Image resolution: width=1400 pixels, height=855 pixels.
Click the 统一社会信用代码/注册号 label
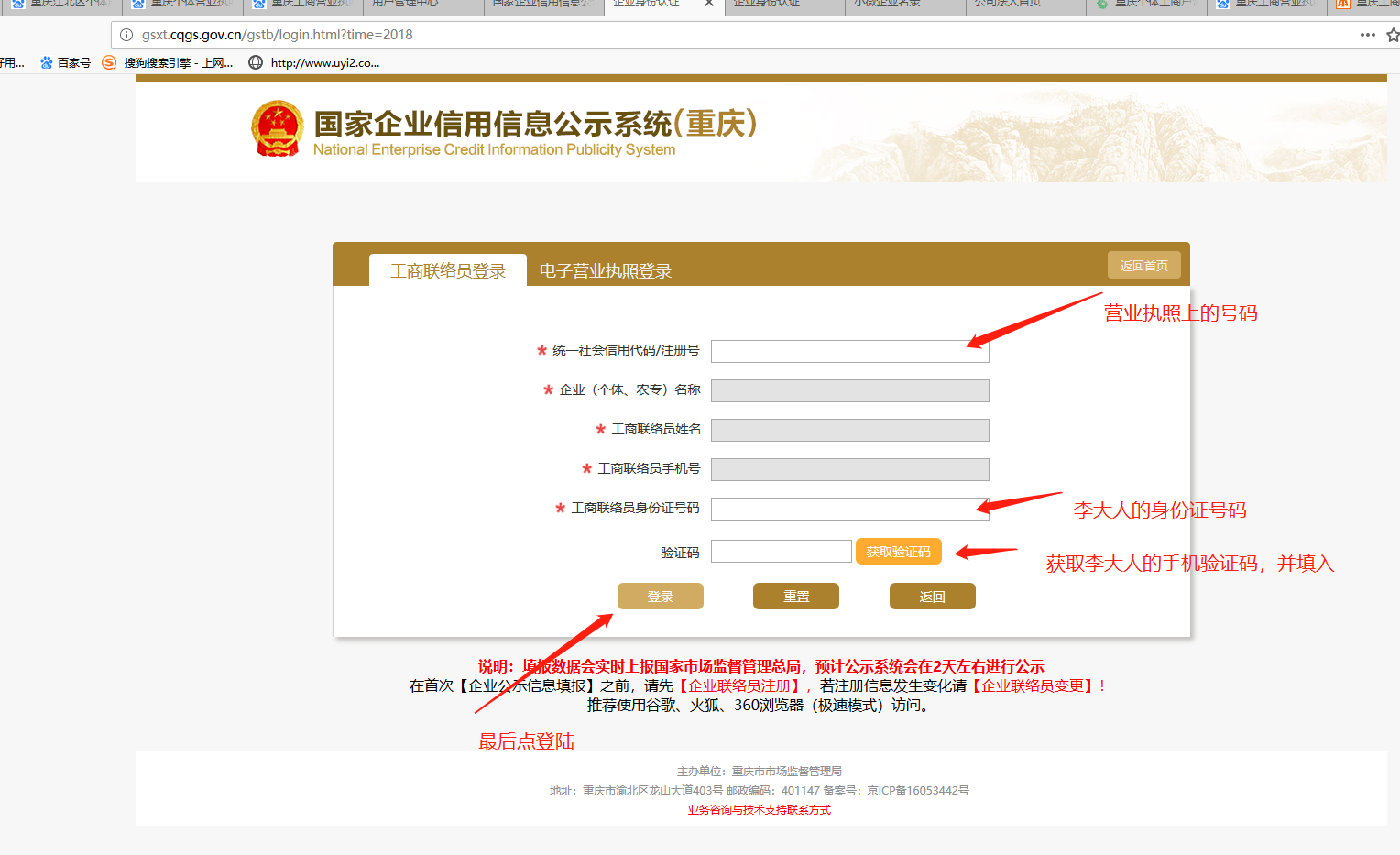(626, 350)
